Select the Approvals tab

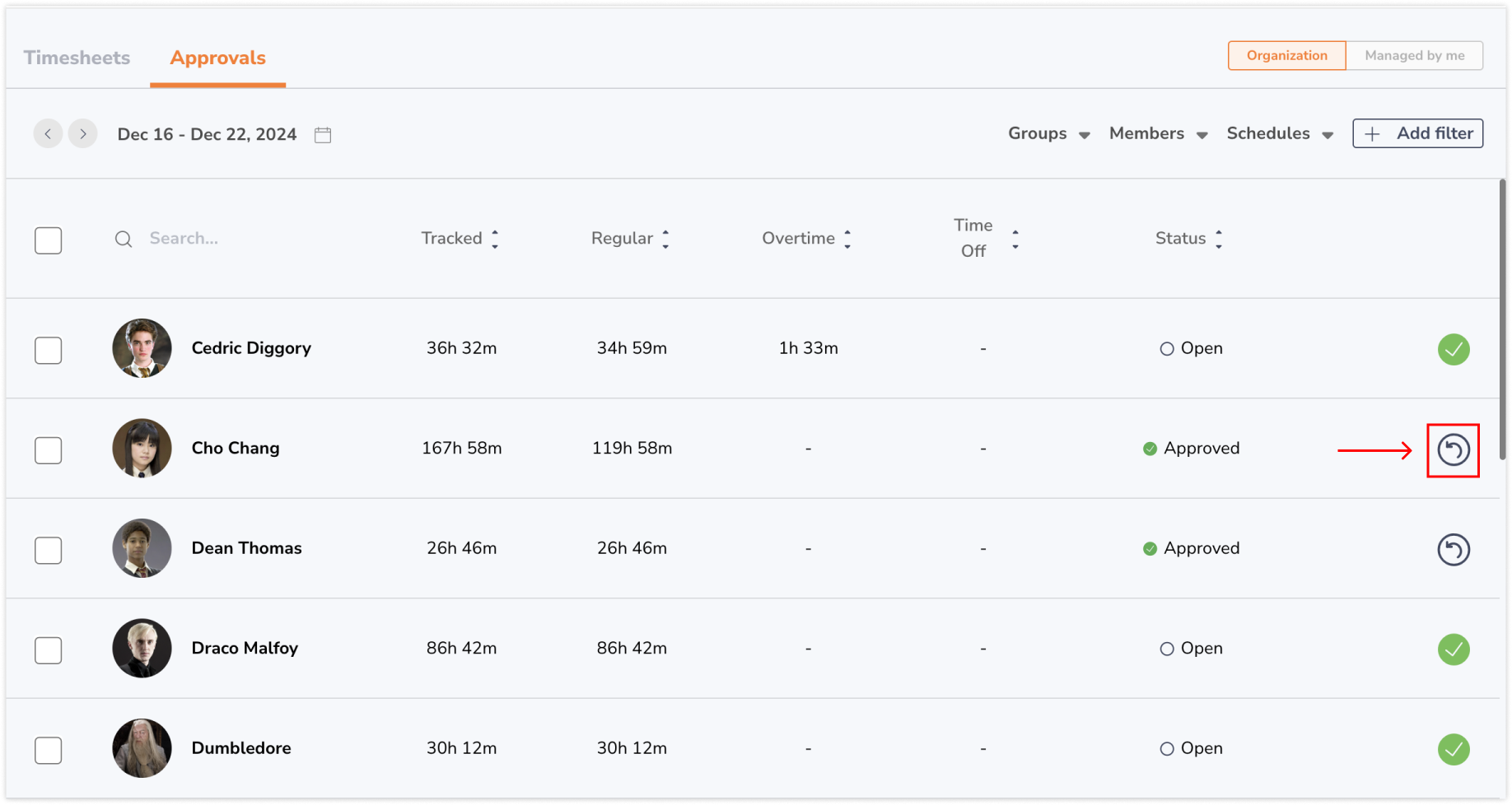(x=217, y=58)
